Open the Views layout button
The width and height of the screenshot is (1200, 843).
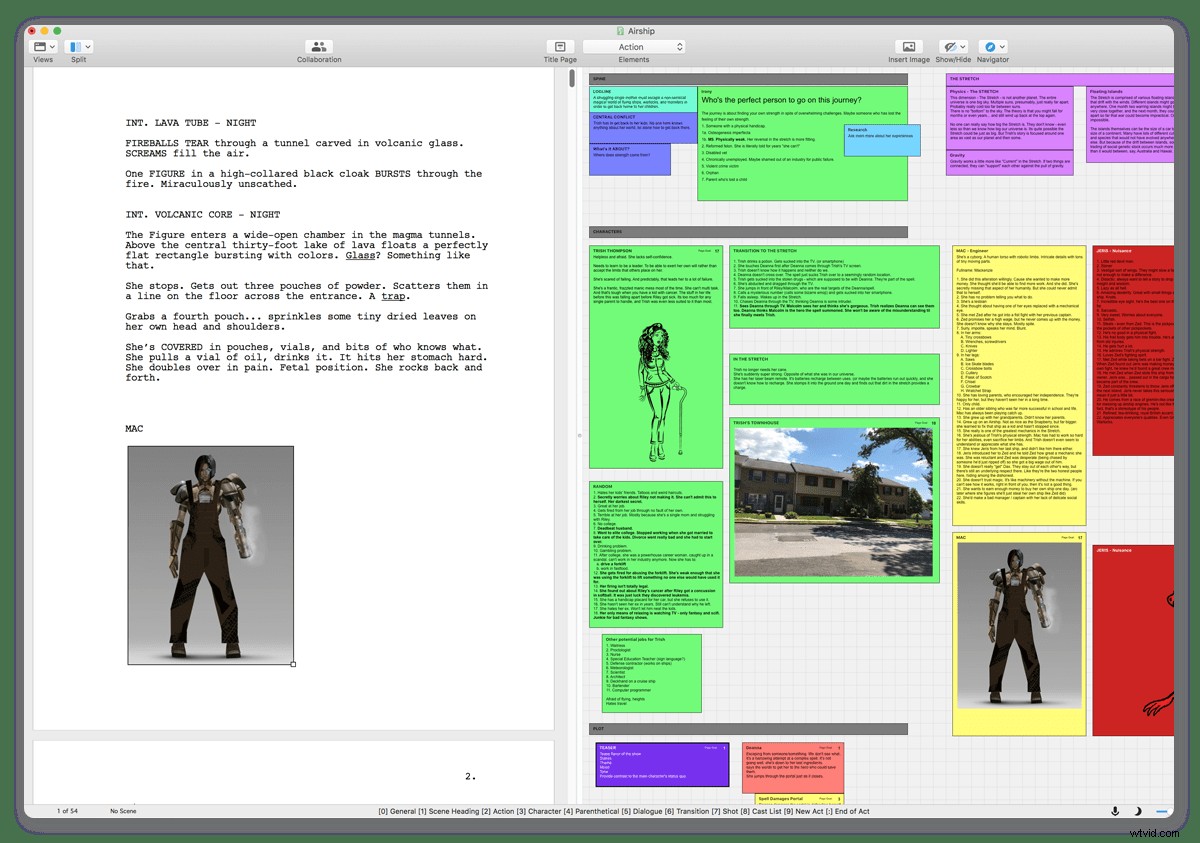pos(41,47)
